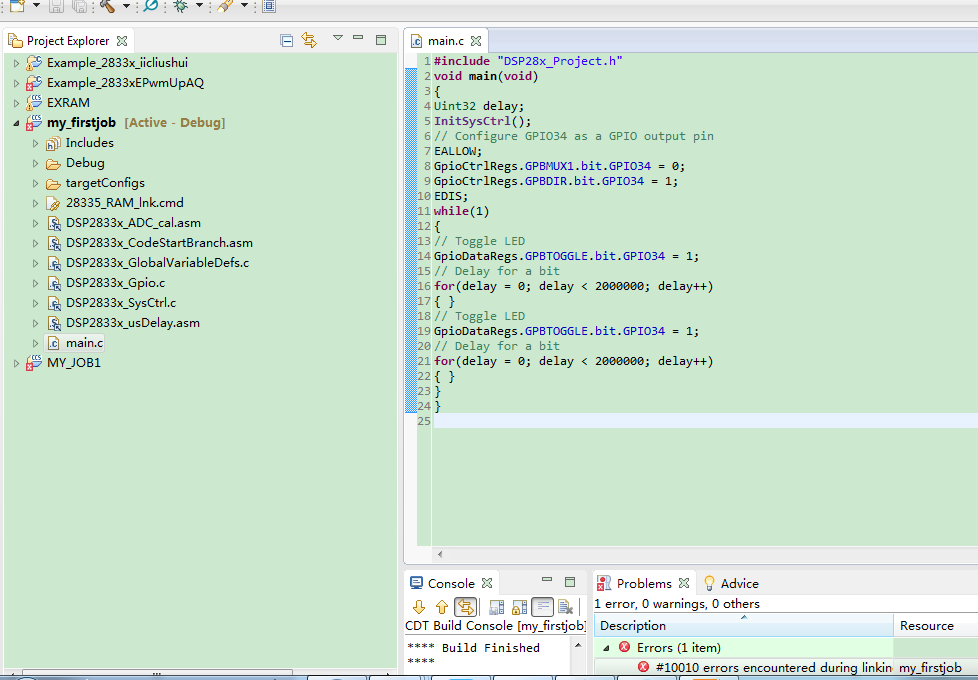Image resolution: width=978 pixels, height=680 pixels.
Task: Click the Debug bug icon
Action: click(180, 6)
